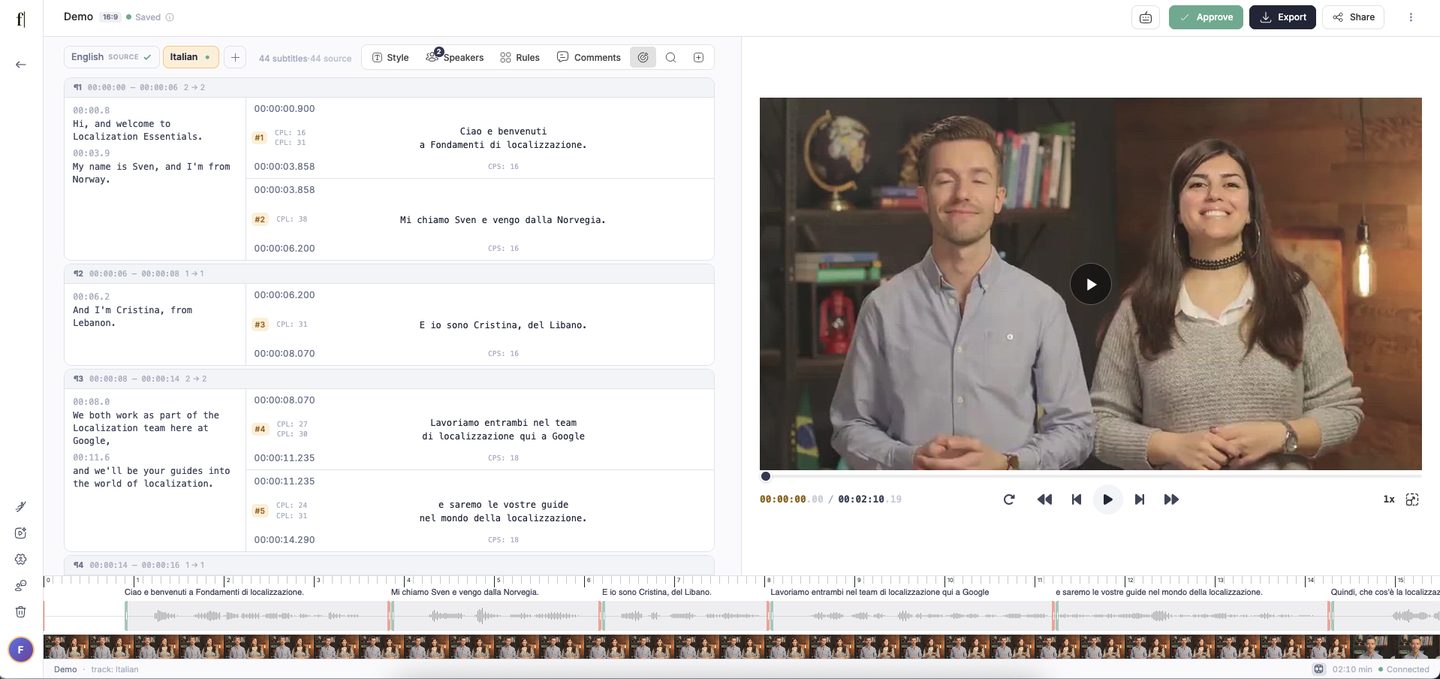
Task: Click the Connected status indicator
Action: point(1404,669)
